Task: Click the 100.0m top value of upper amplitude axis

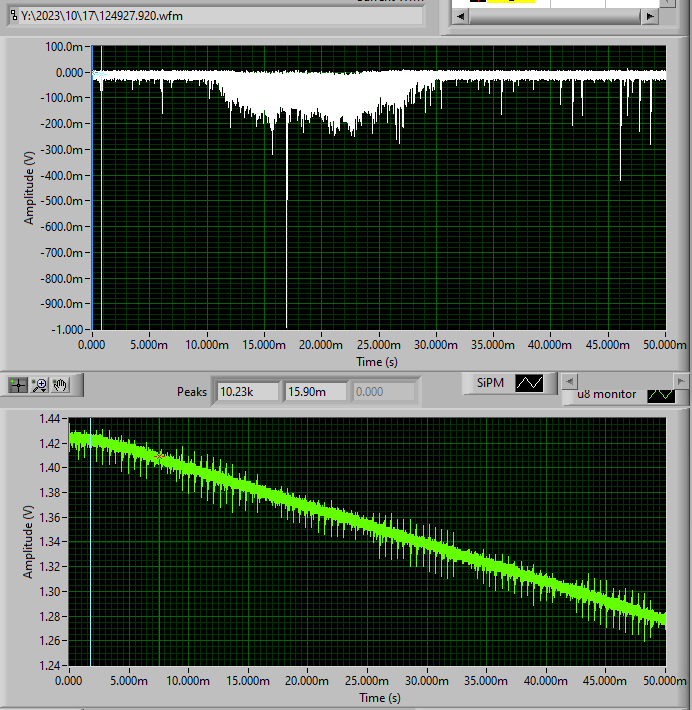Action: [64, 47]
